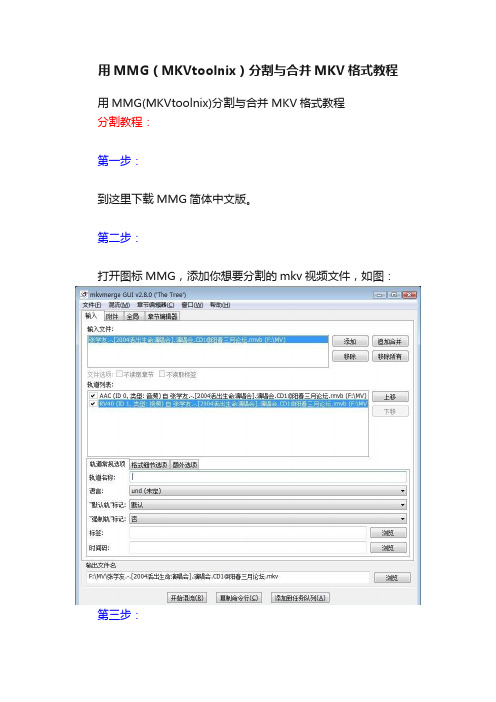Click the 追加合并 button
The height and width of the screenshot is (702, 496).
tap(390, 342)
